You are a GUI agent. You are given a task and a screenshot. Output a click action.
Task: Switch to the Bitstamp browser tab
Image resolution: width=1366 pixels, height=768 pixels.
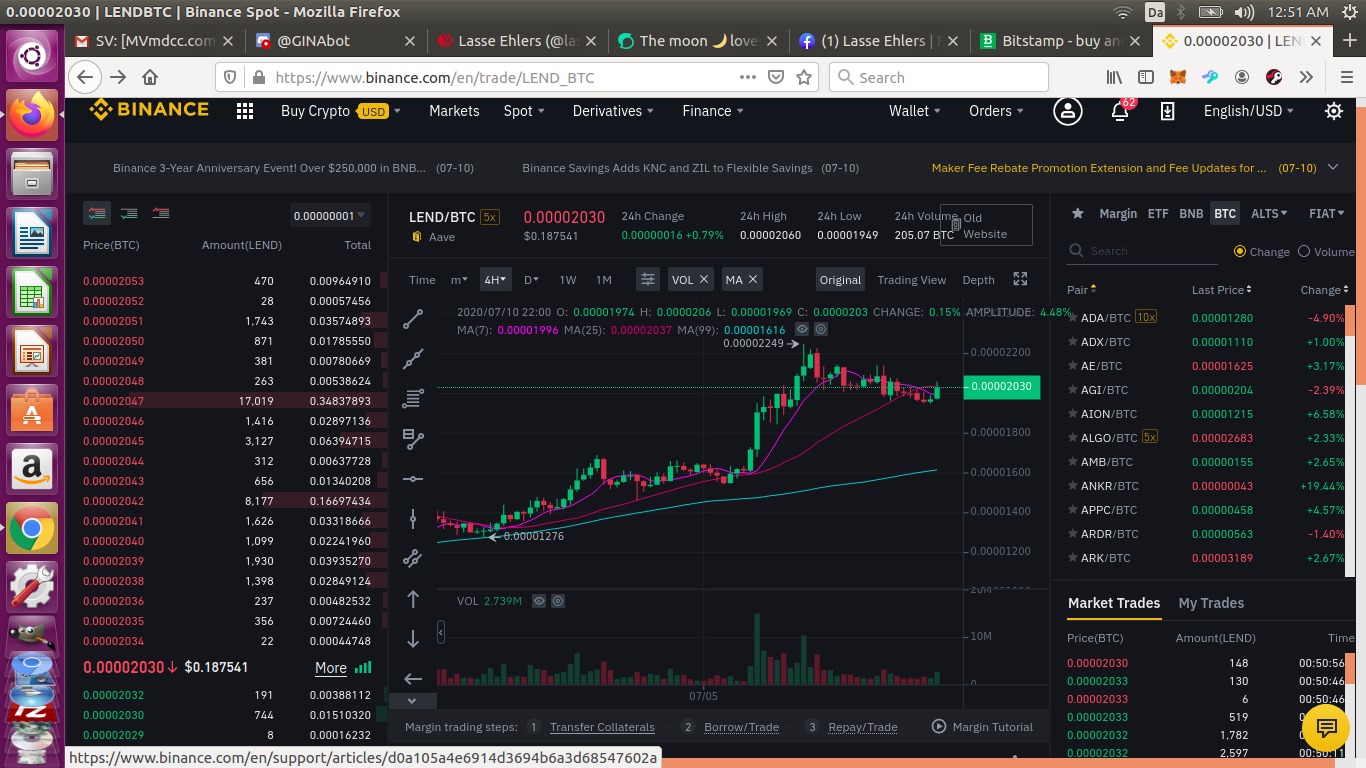(x=1060, y=41)
